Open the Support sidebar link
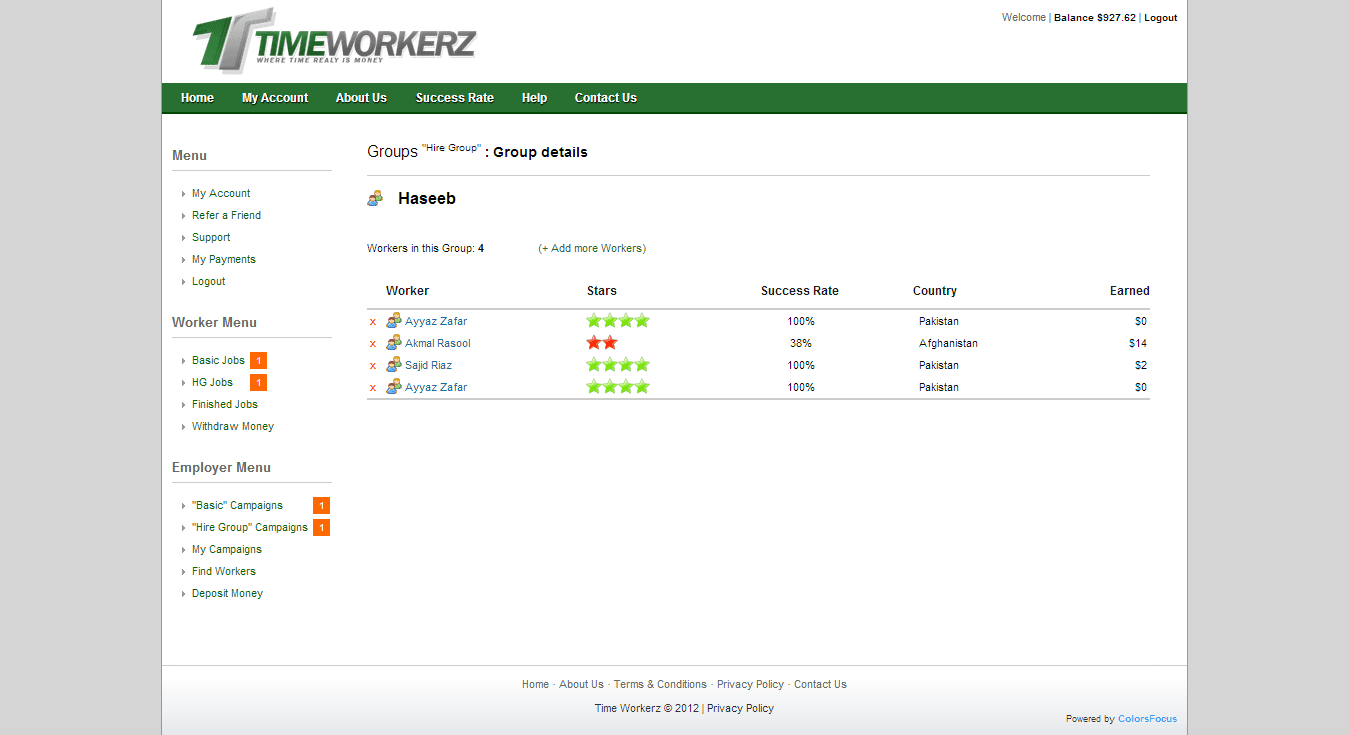 point(211,238)
